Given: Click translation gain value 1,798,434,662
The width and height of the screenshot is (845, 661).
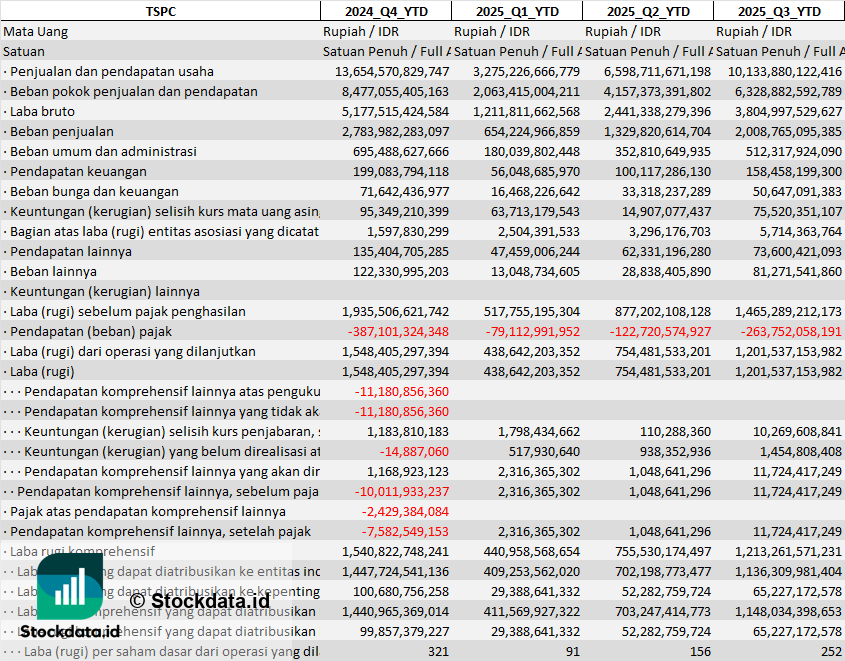Looking at the screenshot, I should tap(538, 431).
